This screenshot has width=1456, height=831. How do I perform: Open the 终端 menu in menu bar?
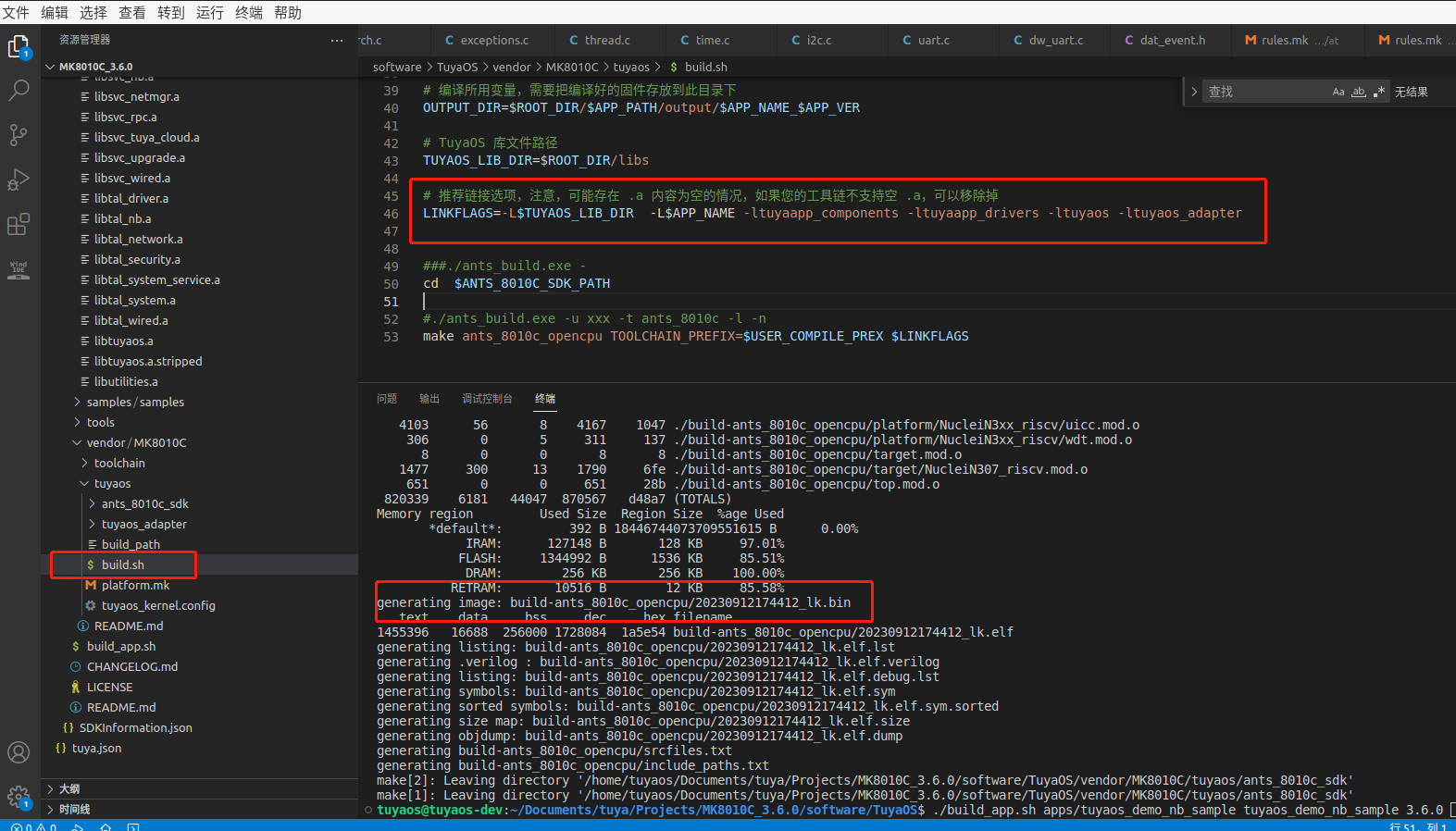pos(249,12)
